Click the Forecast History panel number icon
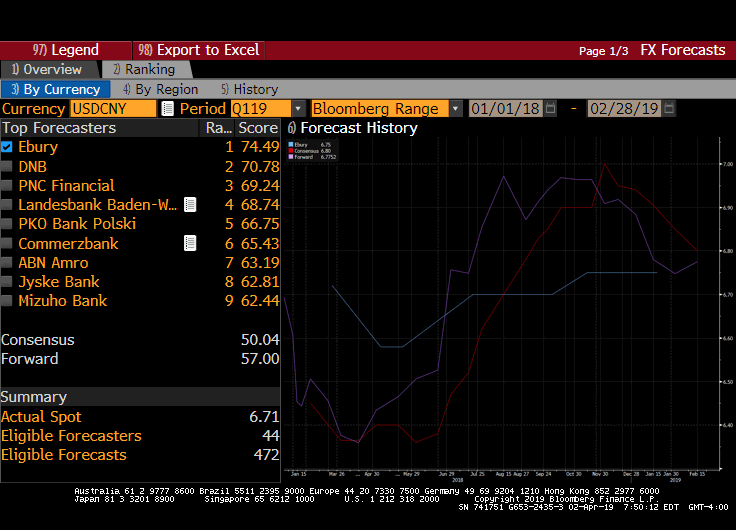The width and height of the screenshot is (736, 530). click(291, 128)
